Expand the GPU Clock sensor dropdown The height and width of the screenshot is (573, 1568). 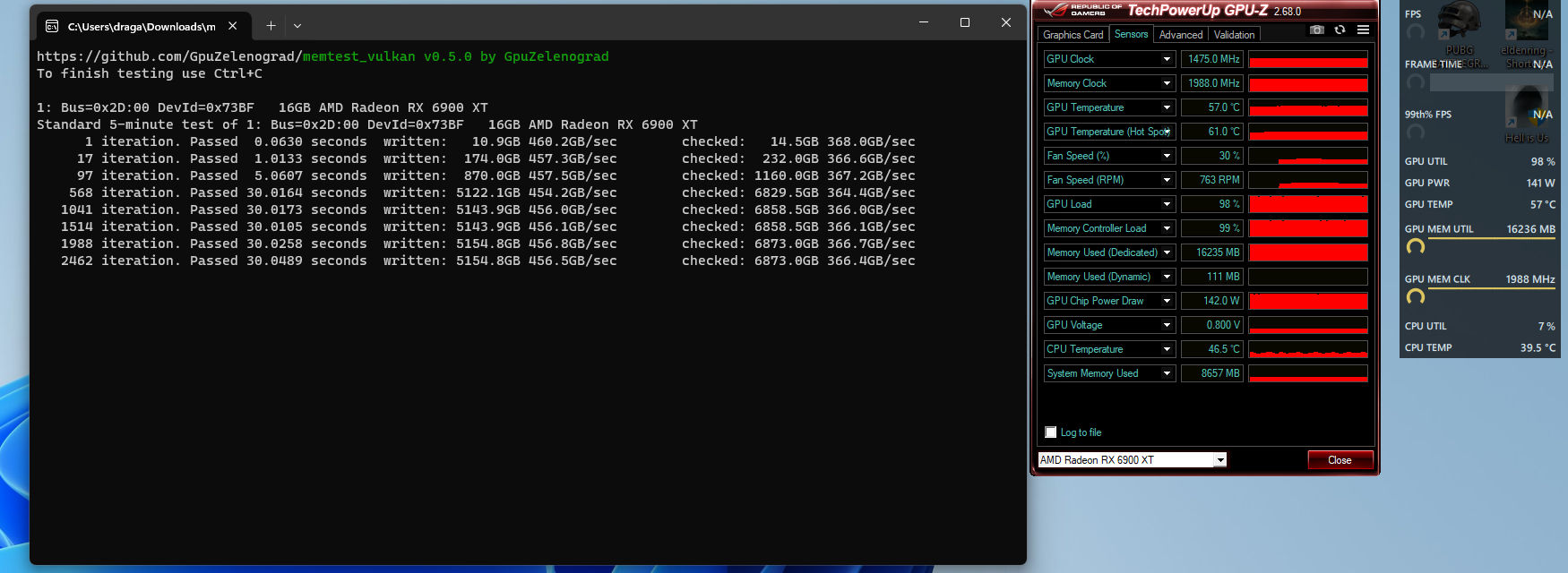pos(1167,59)
